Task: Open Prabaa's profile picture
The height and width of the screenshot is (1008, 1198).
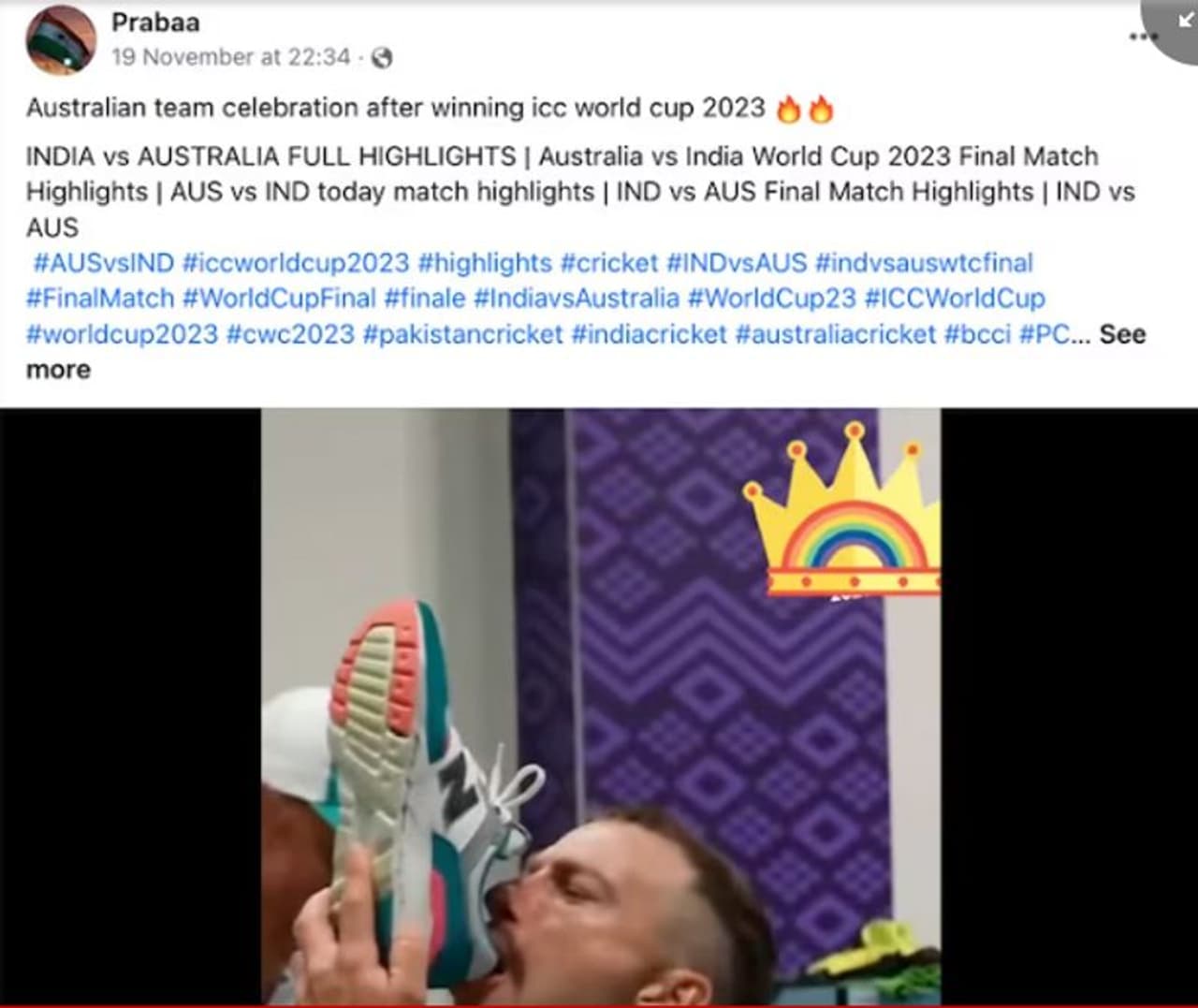Action: point(61,38)
